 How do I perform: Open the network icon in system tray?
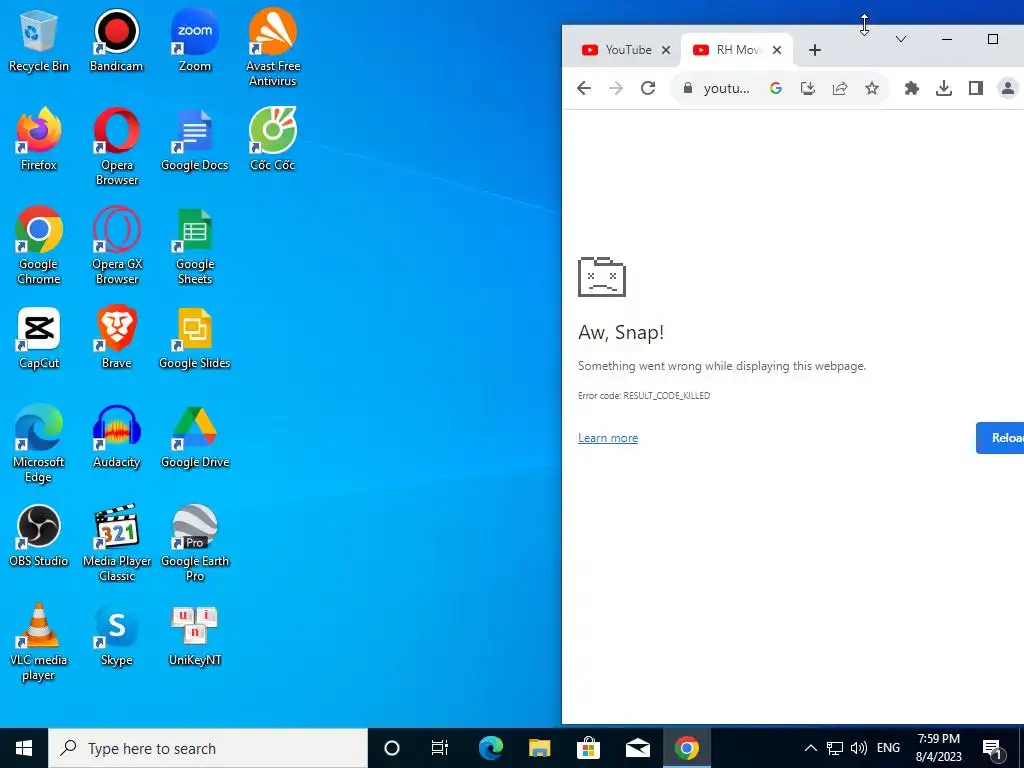point(835,748)
